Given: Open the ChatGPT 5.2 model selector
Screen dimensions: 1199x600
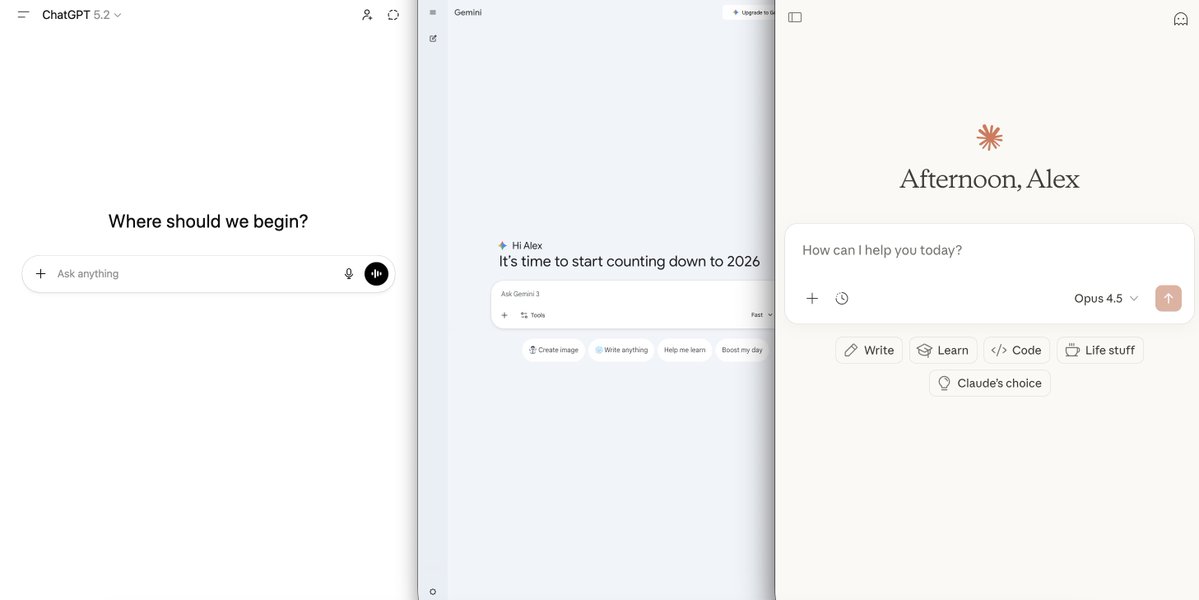Looking at the screenshot, I should pos(82,15).
